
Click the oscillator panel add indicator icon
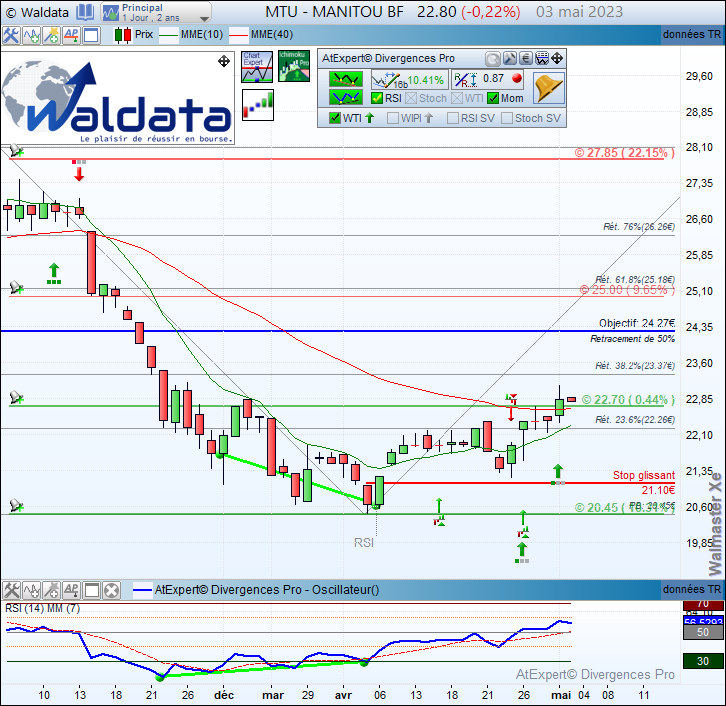click(31, 591)
